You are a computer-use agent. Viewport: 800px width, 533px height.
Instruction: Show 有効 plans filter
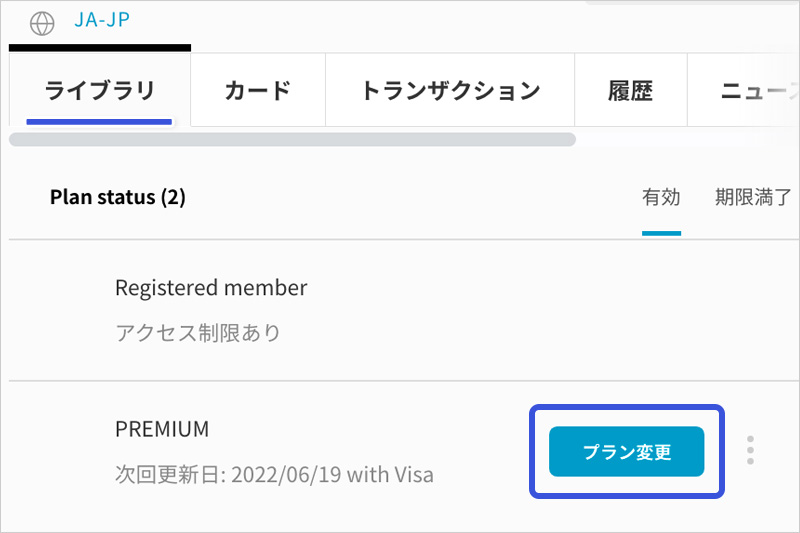tap(661, 197)
